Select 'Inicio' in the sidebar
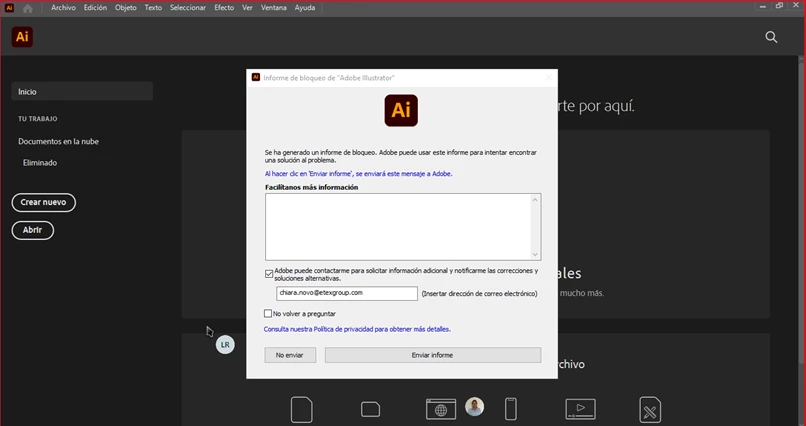 [x=82, y=91]
